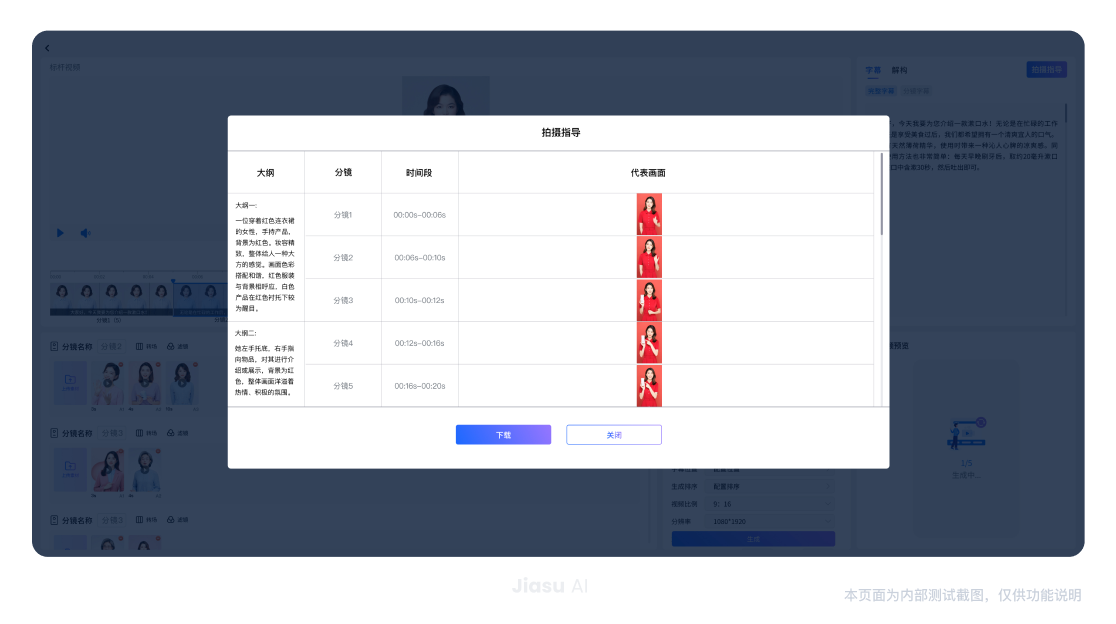
Task: Click the back arrow icon at top left
Action: tap(47, 47)
